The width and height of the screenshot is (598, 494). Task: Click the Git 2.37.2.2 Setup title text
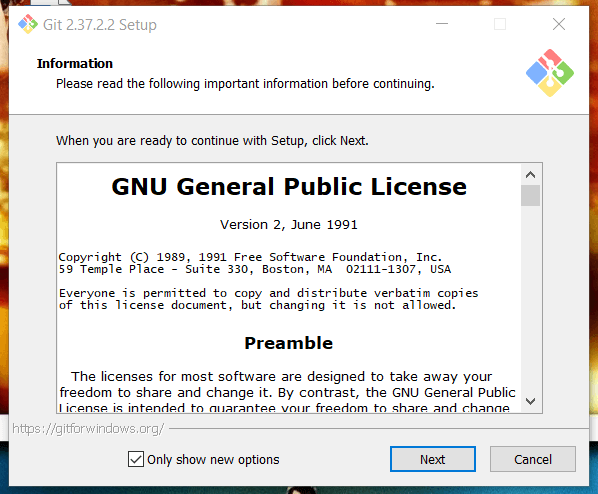pyautogui.click(x=100, y=25)
